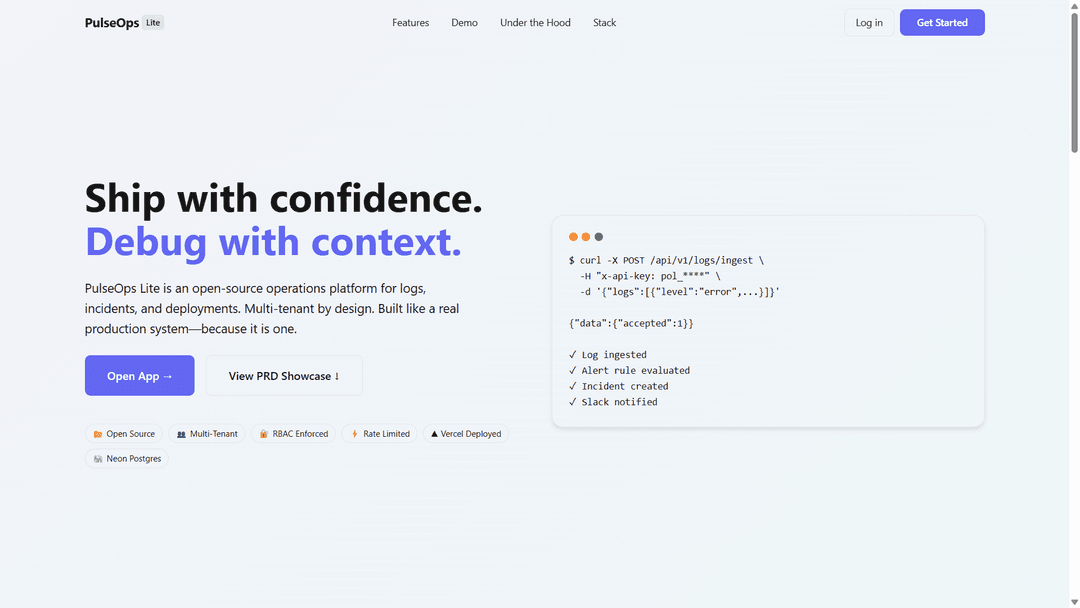This screenshot has width=1080, height=608.
Task: Click the JSON accepted response line
Action: [631, 323]
